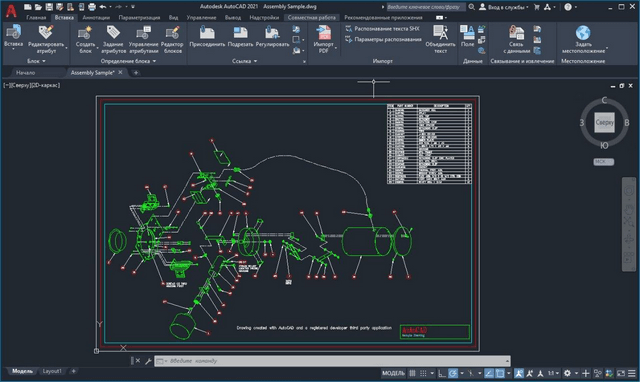
Task: Expand the Блок panel dropdown
Action: pos(36,61)
